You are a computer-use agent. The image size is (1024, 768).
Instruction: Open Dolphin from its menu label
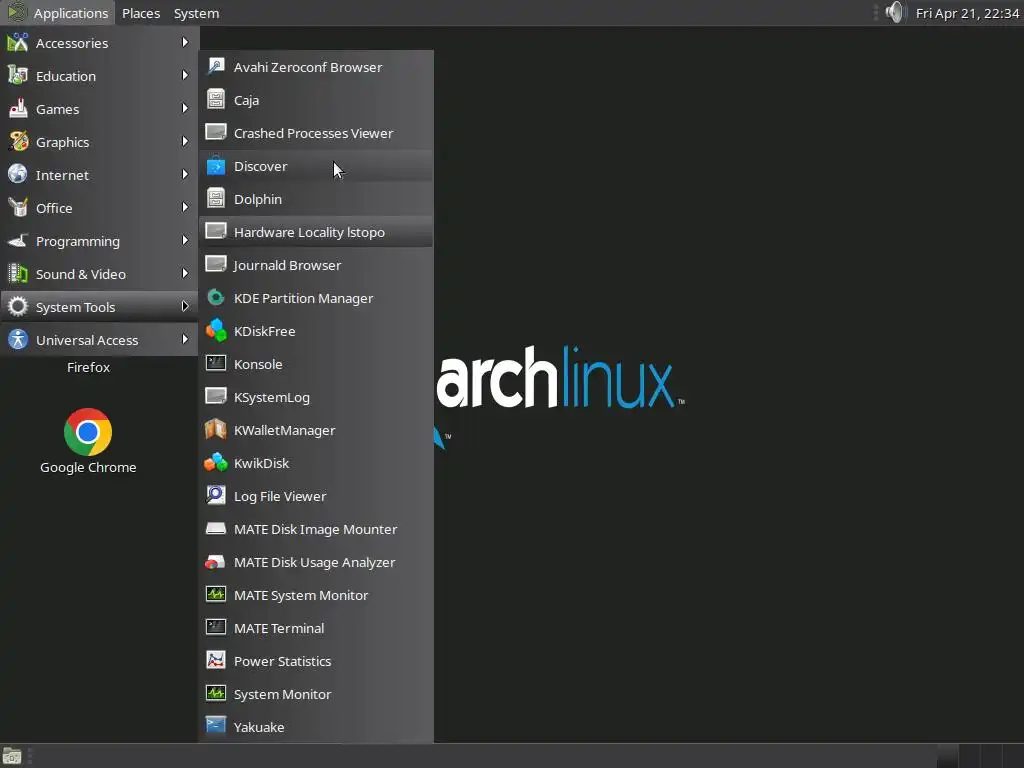pyautogui.click(x=258, y=199)
